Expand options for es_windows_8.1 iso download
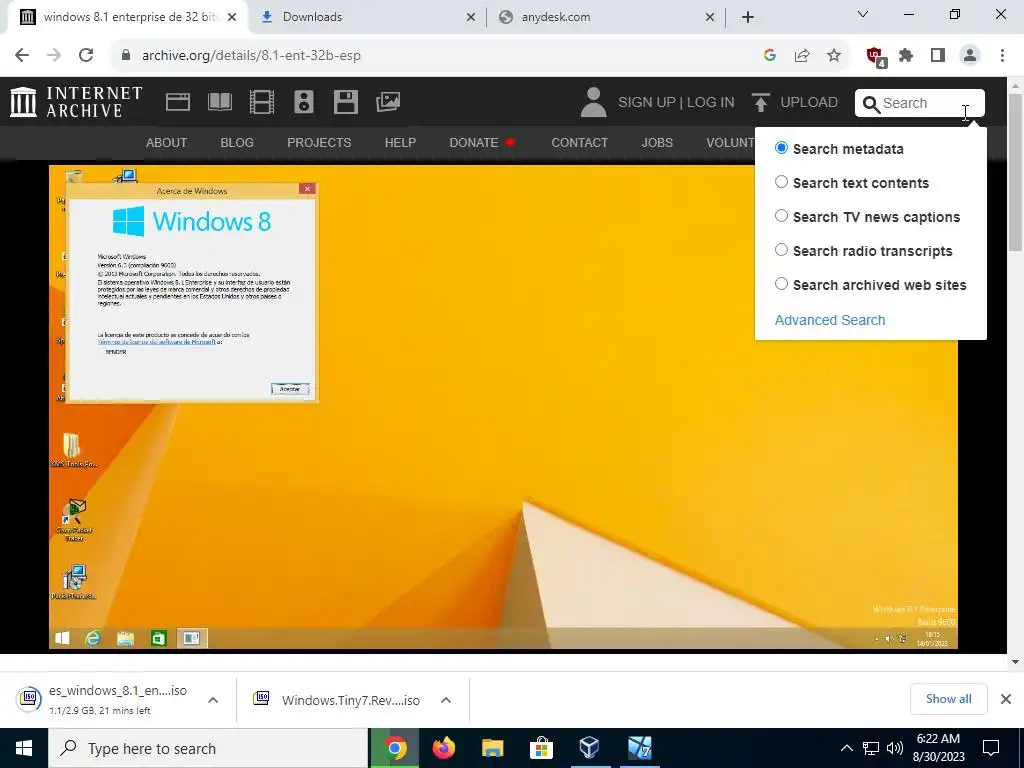This screenshot has height=768, width=1024. [x=213, y=700]
